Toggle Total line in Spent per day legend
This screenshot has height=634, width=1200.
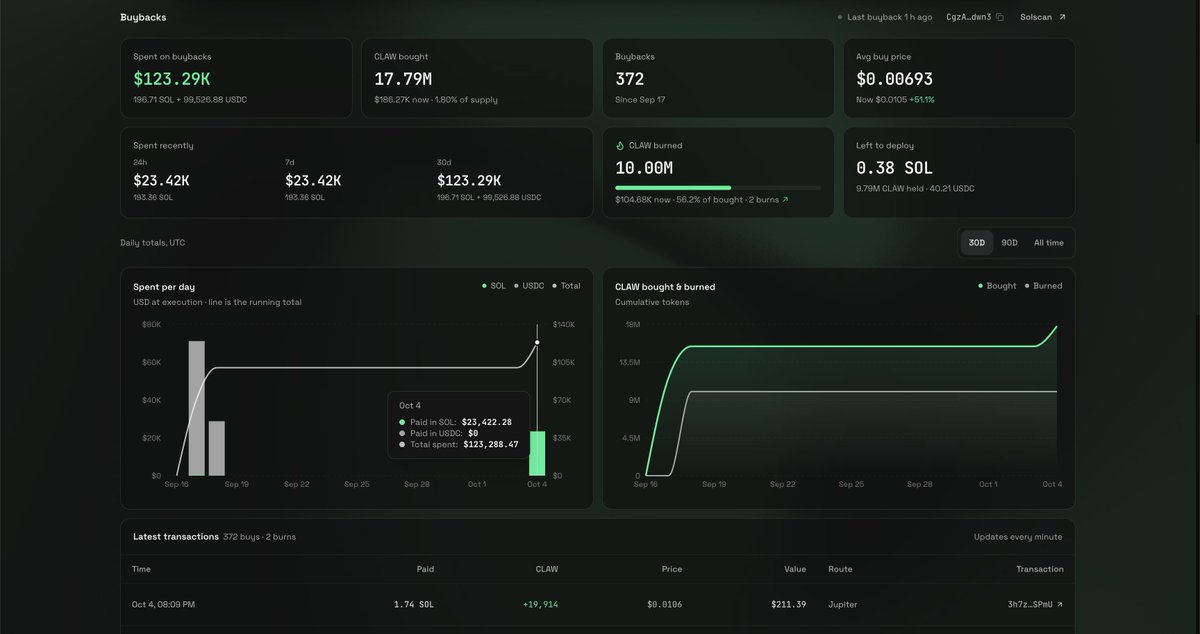(566, 286)
